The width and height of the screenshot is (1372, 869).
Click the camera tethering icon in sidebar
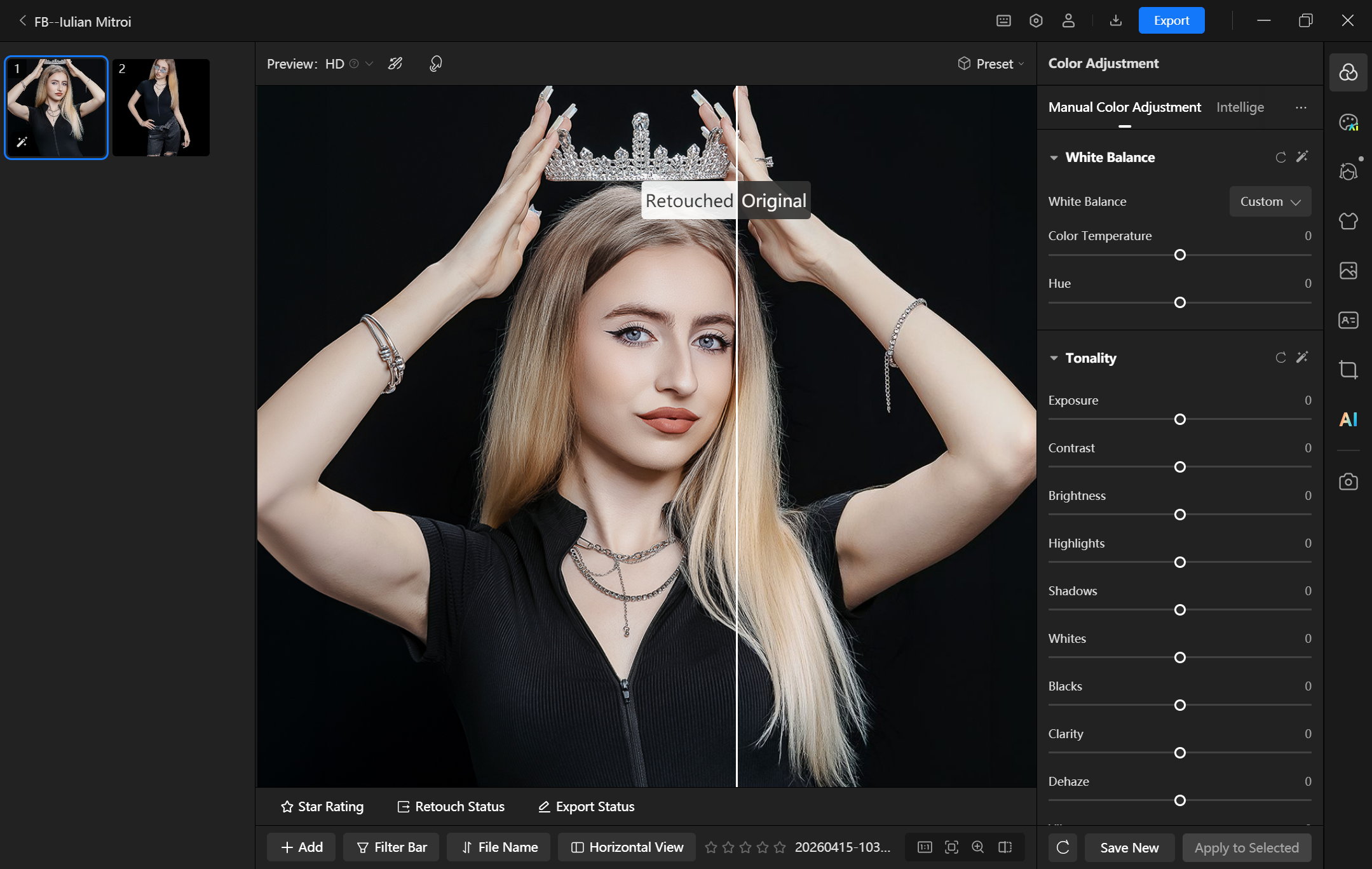pyautogui.click(x=1348, y=482)
